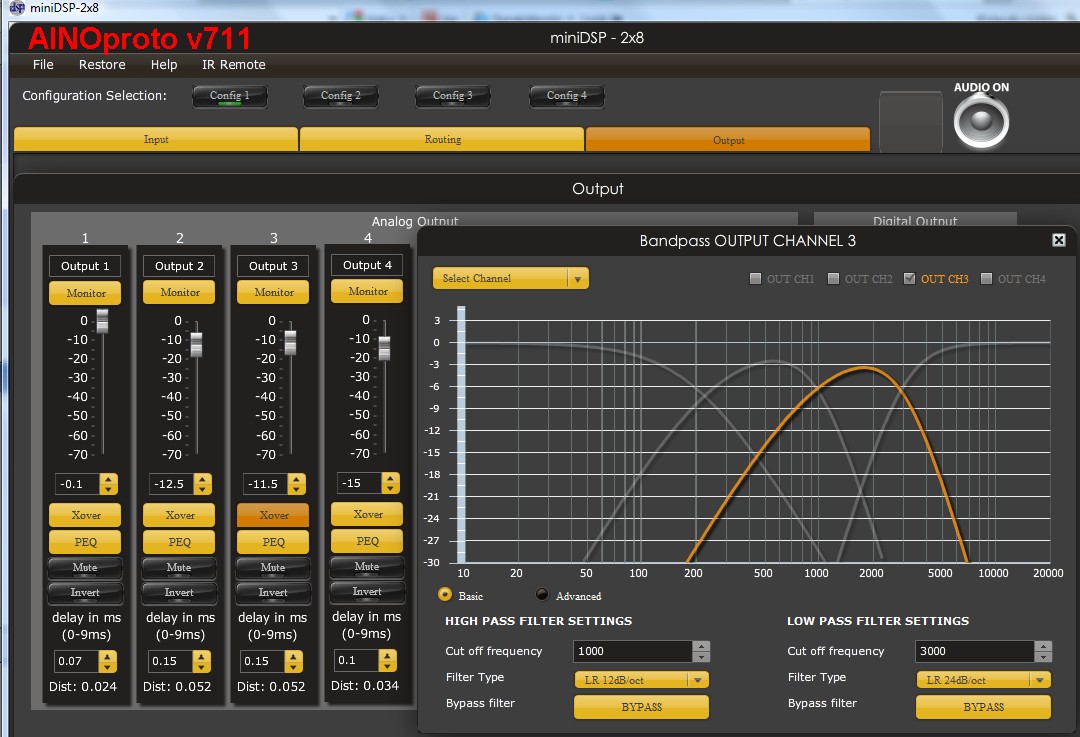
Task: Invert phase on Output 4
Action: [x=367, y=591]
